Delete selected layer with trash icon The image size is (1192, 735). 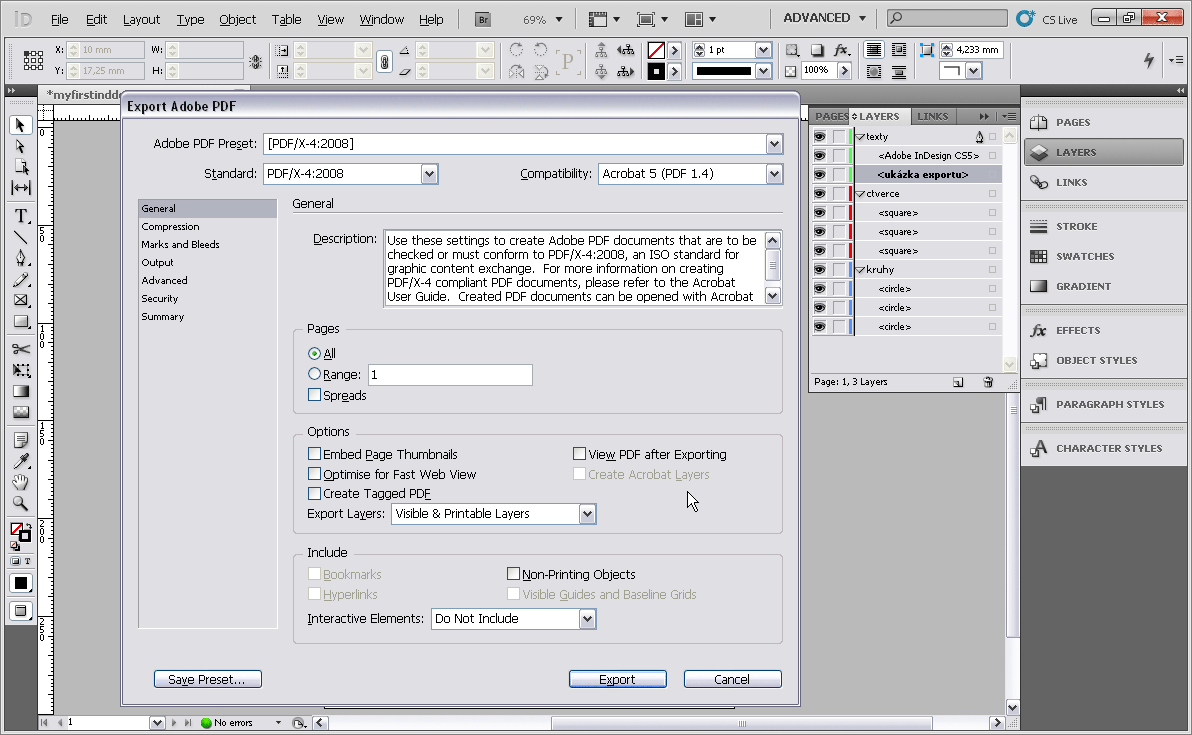988,382
